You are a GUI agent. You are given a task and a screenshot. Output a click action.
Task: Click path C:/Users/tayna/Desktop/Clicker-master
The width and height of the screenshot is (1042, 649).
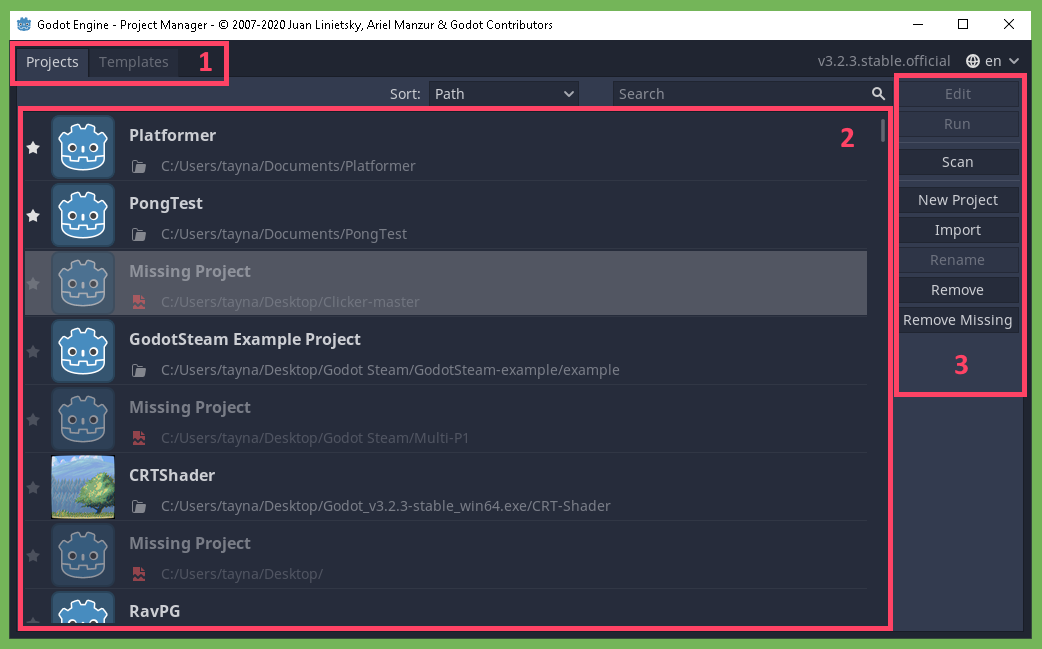[290, 302]
